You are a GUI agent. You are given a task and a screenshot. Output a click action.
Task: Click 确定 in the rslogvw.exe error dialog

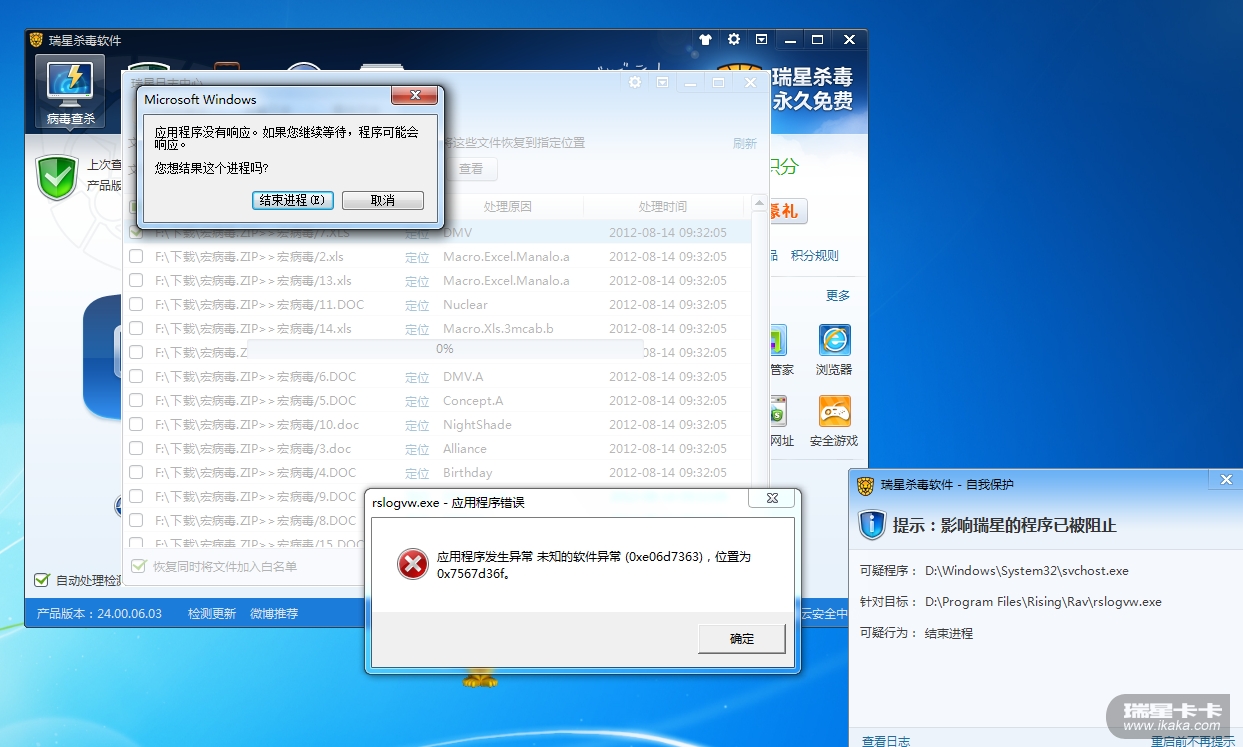[x=742, y=638]
